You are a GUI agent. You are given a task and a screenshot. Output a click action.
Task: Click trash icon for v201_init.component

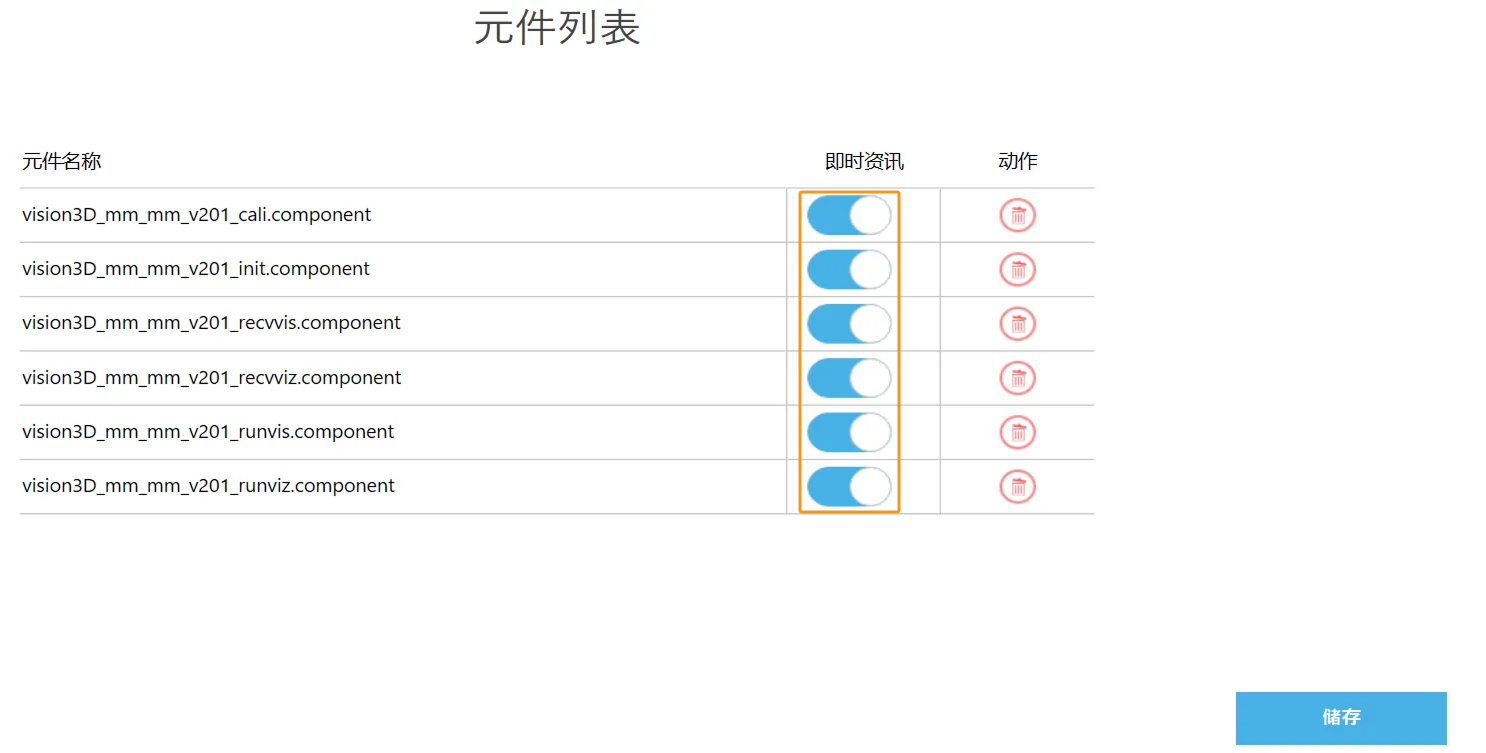pyautogui.click(x=1018, y=269)
